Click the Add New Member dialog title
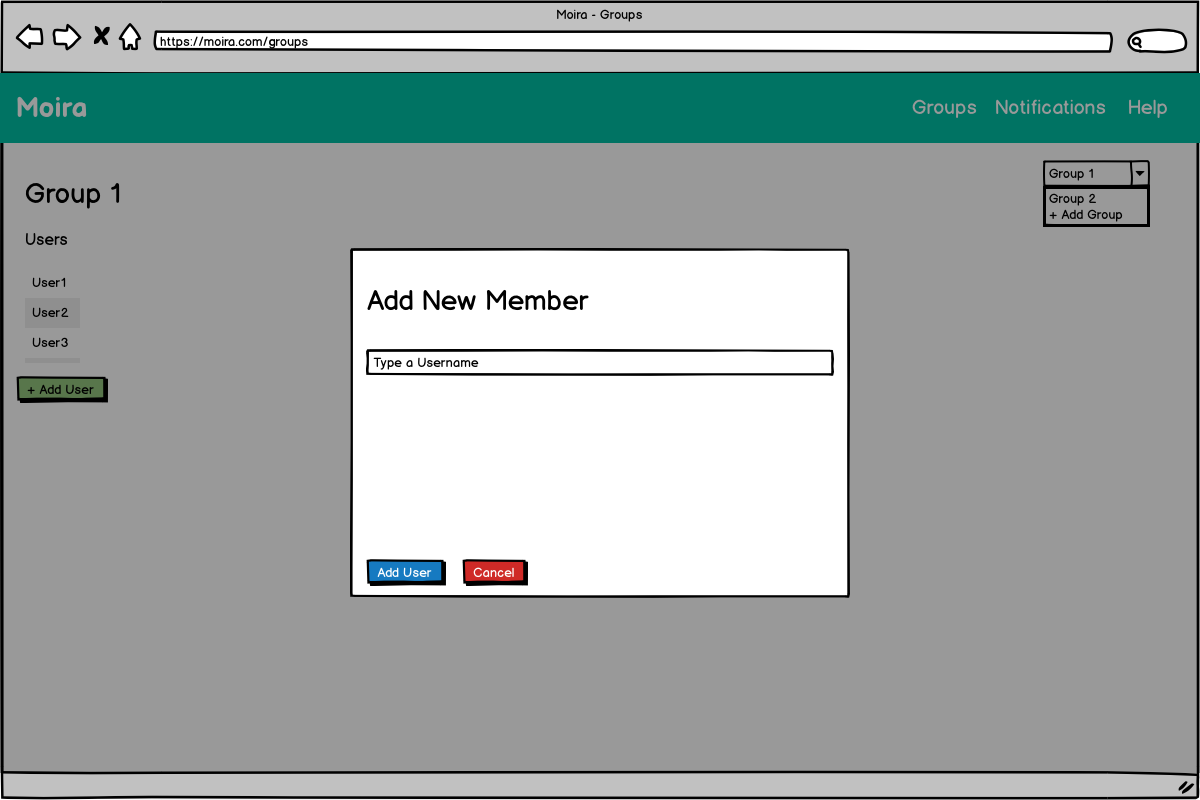Image resolution: width=1200 pixels, height=800 pixels. (478, 300)
